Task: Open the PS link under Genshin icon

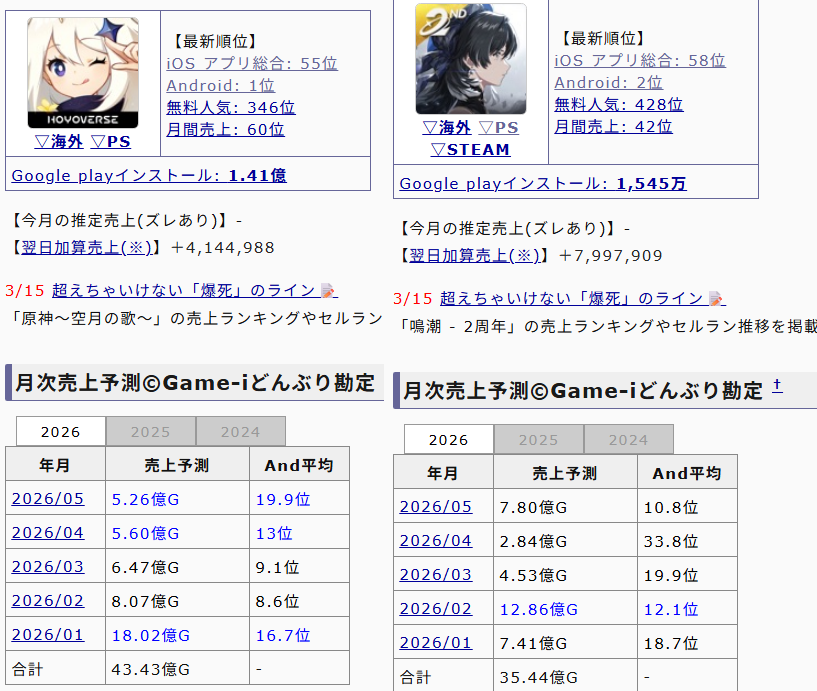Action: [x=110, y=142]
